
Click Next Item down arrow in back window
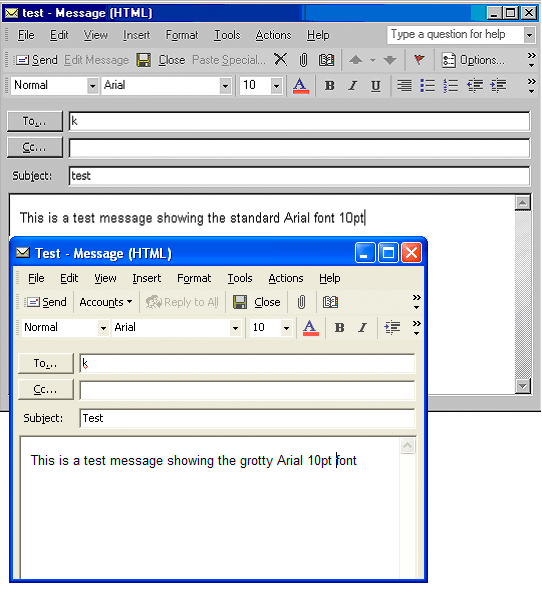pos(390,60)
